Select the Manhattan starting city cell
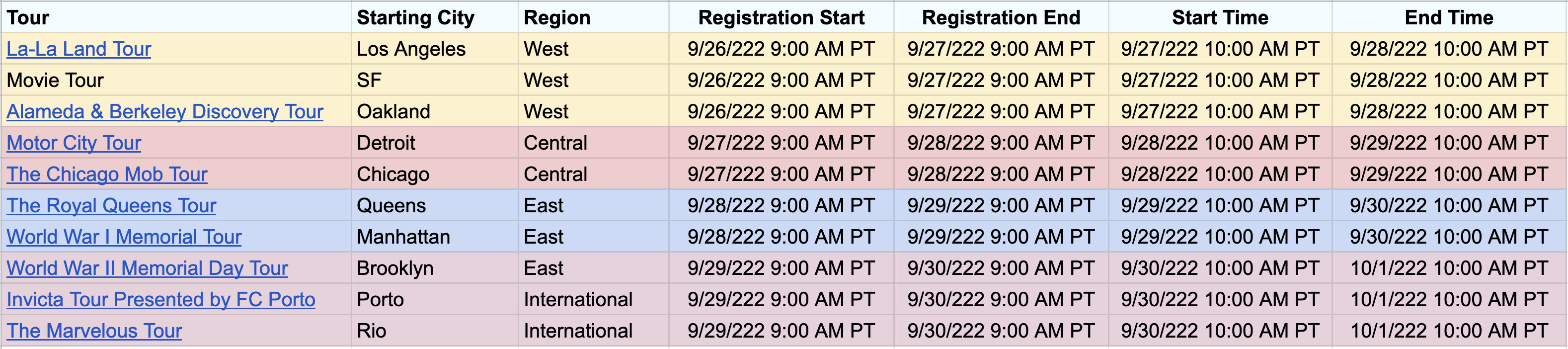1568x349 pixels. (435, 236)
